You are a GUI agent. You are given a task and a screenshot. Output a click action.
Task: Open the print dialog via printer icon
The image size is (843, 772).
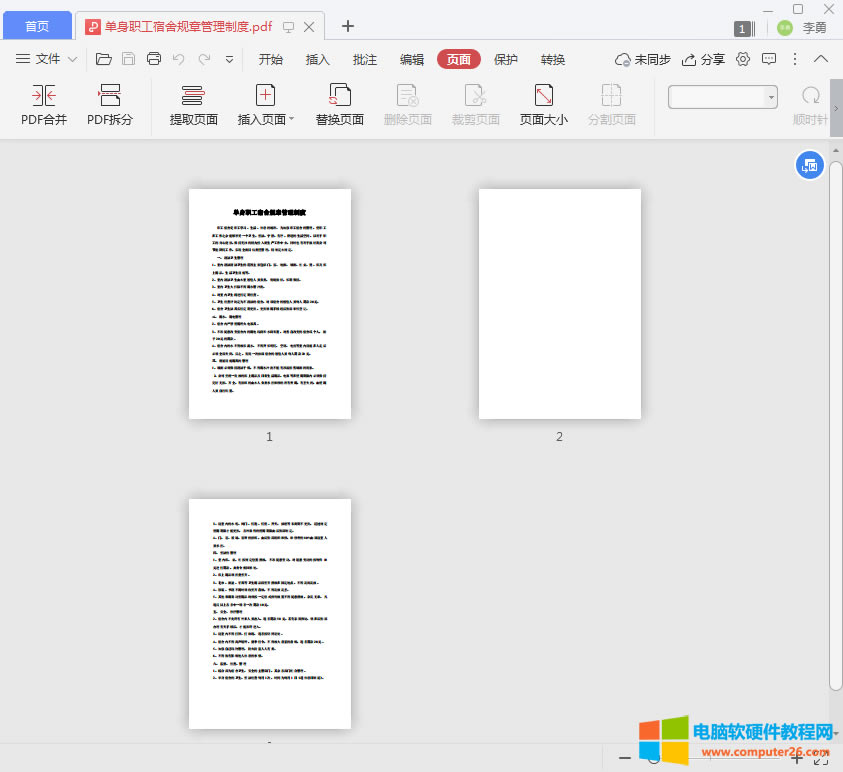coord(153,60)
